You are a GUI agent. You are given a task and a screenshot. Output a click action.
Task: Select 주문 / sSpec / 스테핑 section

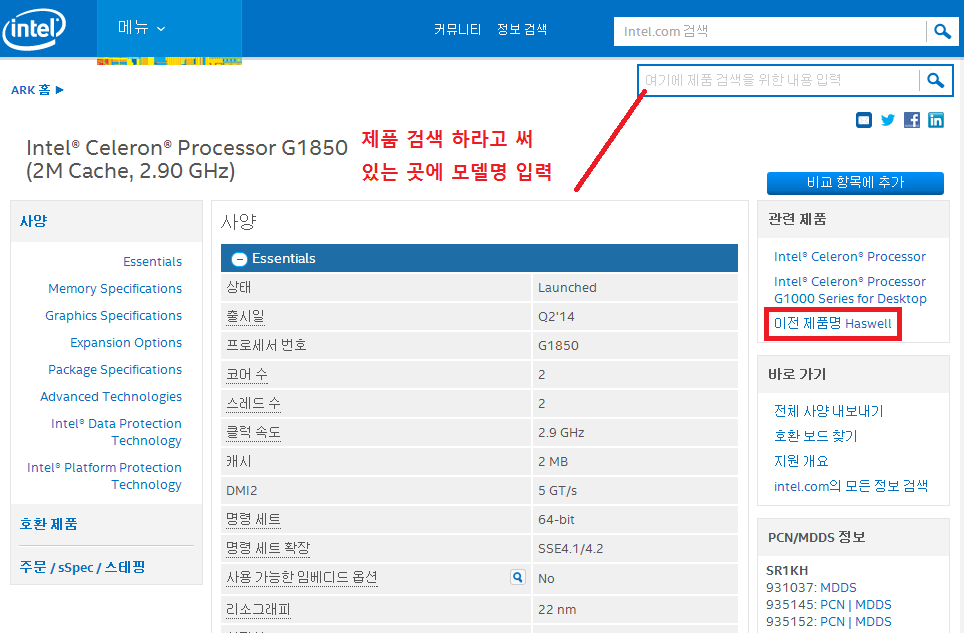pos(82,567)
